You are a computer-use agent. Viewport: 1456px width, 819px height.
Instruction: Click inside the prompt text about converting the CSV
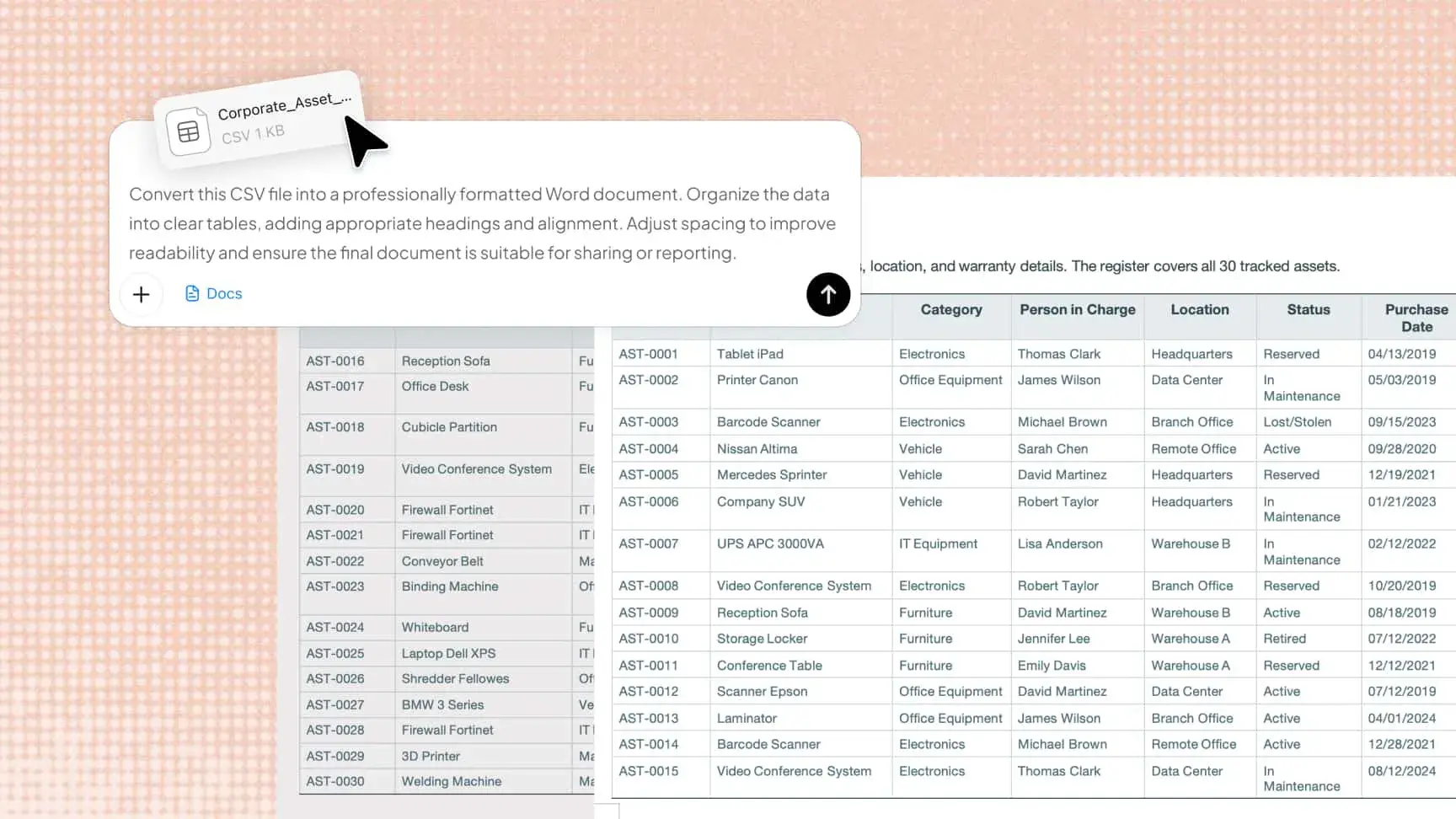point(482,223)
